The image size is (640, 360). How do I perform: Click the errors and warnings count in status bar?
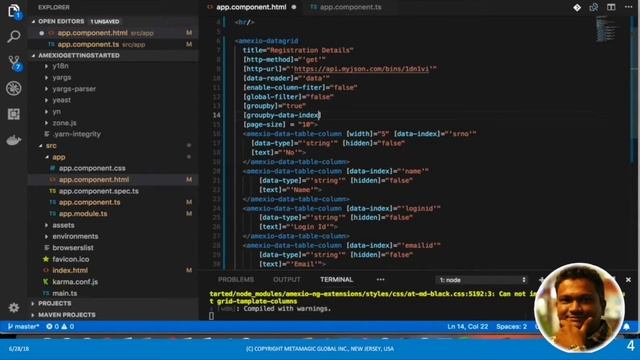click(x=60, y=327)
